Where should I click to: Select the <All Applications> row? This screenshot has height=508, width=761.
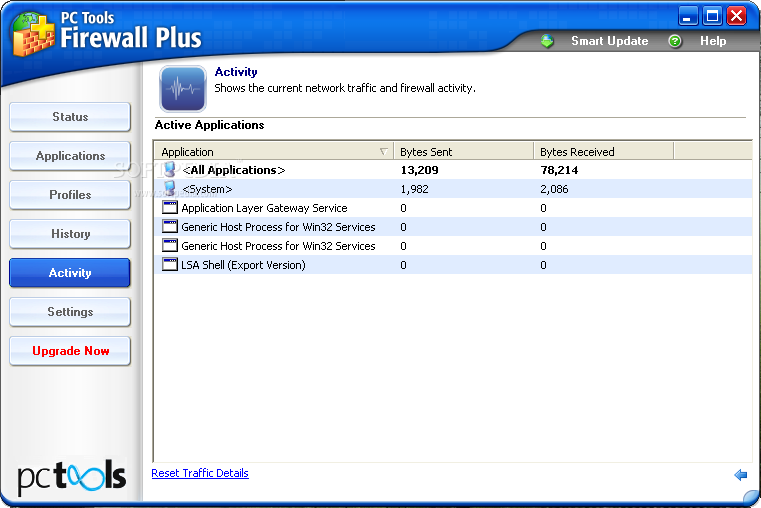(x=453, y=170)
